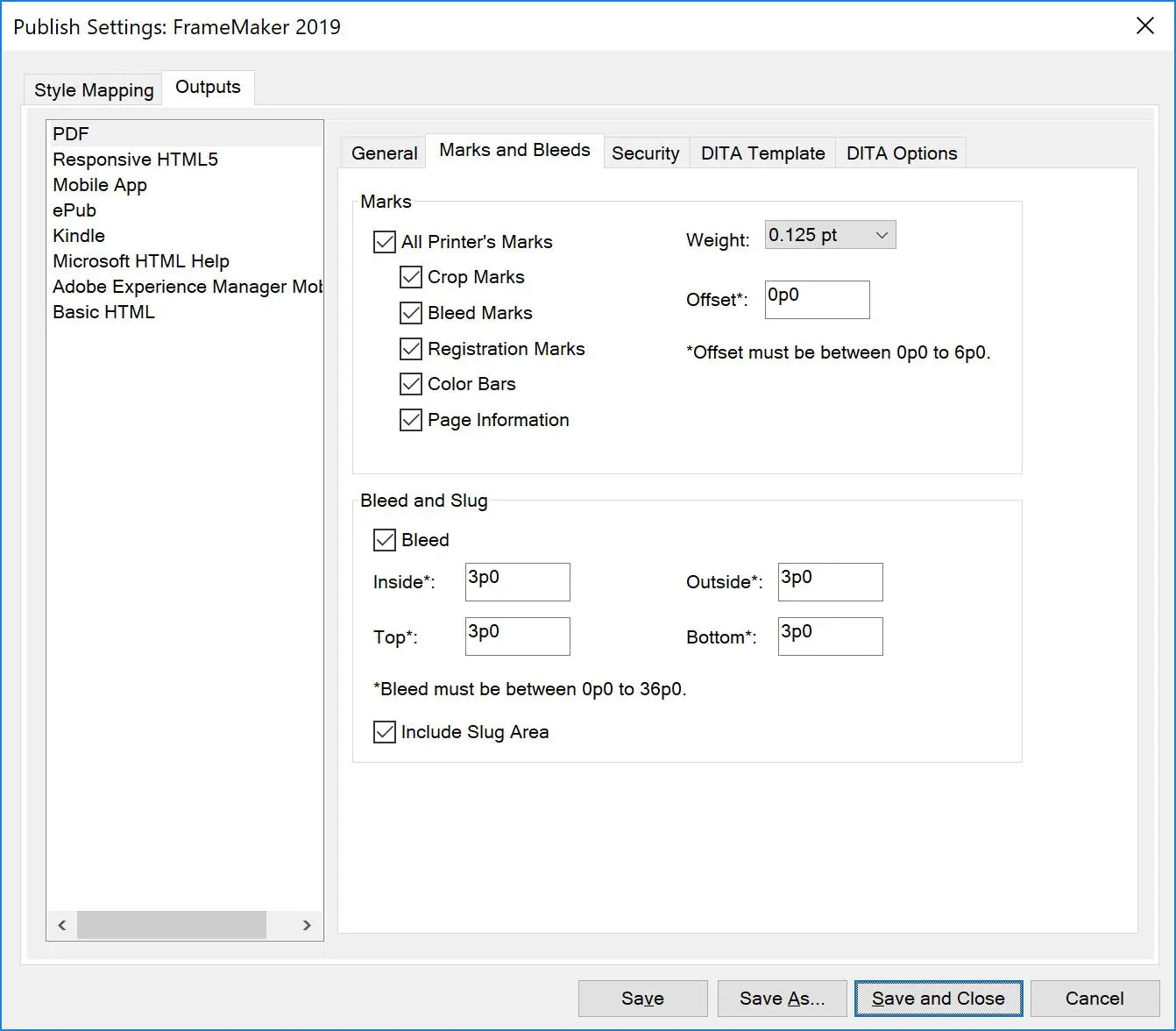1176x1031 pixels.
Task: Toggle the Crop Marks checkbox
Action: point(411,278)
